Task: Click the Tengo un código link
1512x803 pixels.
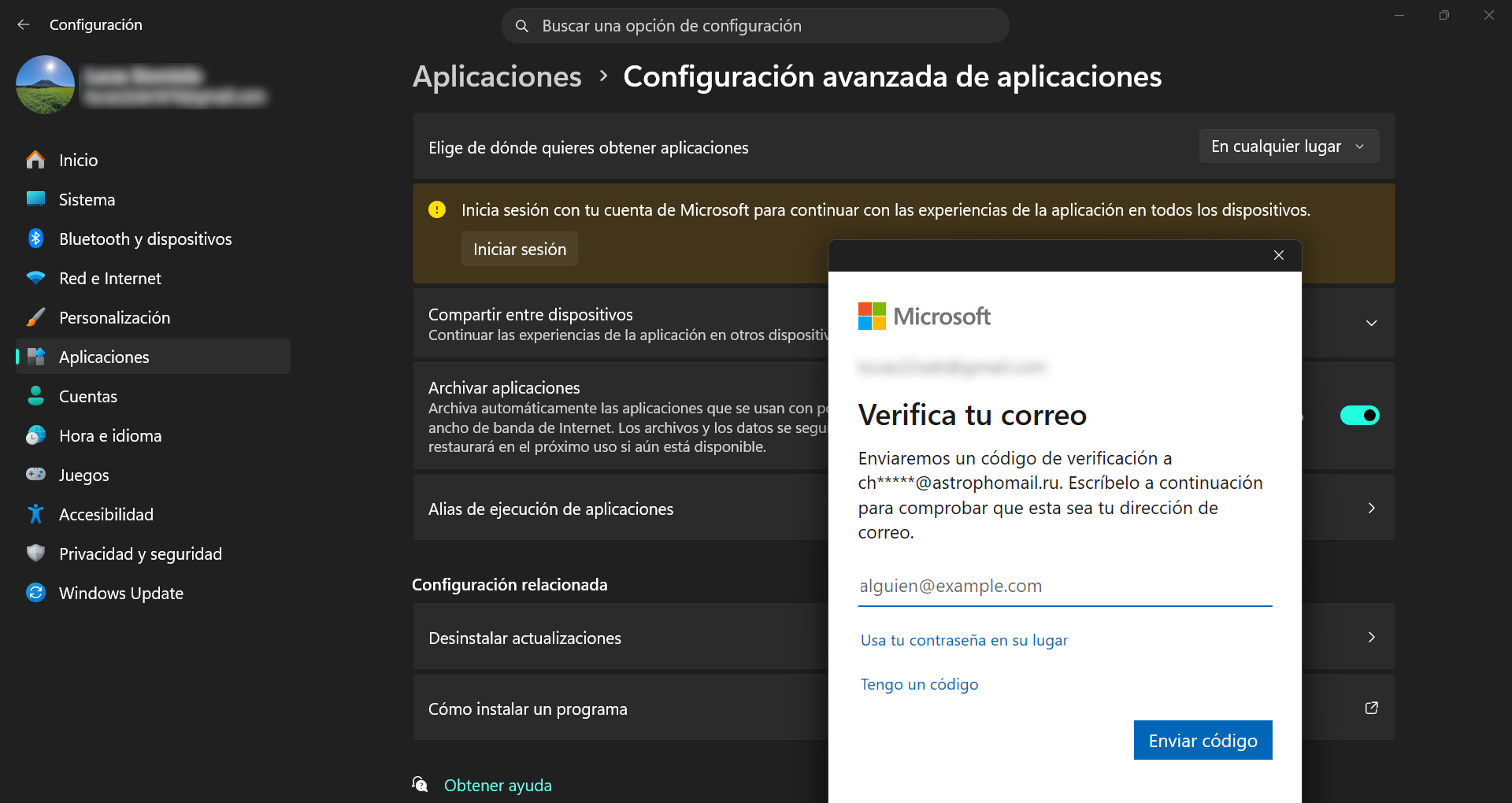Action: [919, 684]
